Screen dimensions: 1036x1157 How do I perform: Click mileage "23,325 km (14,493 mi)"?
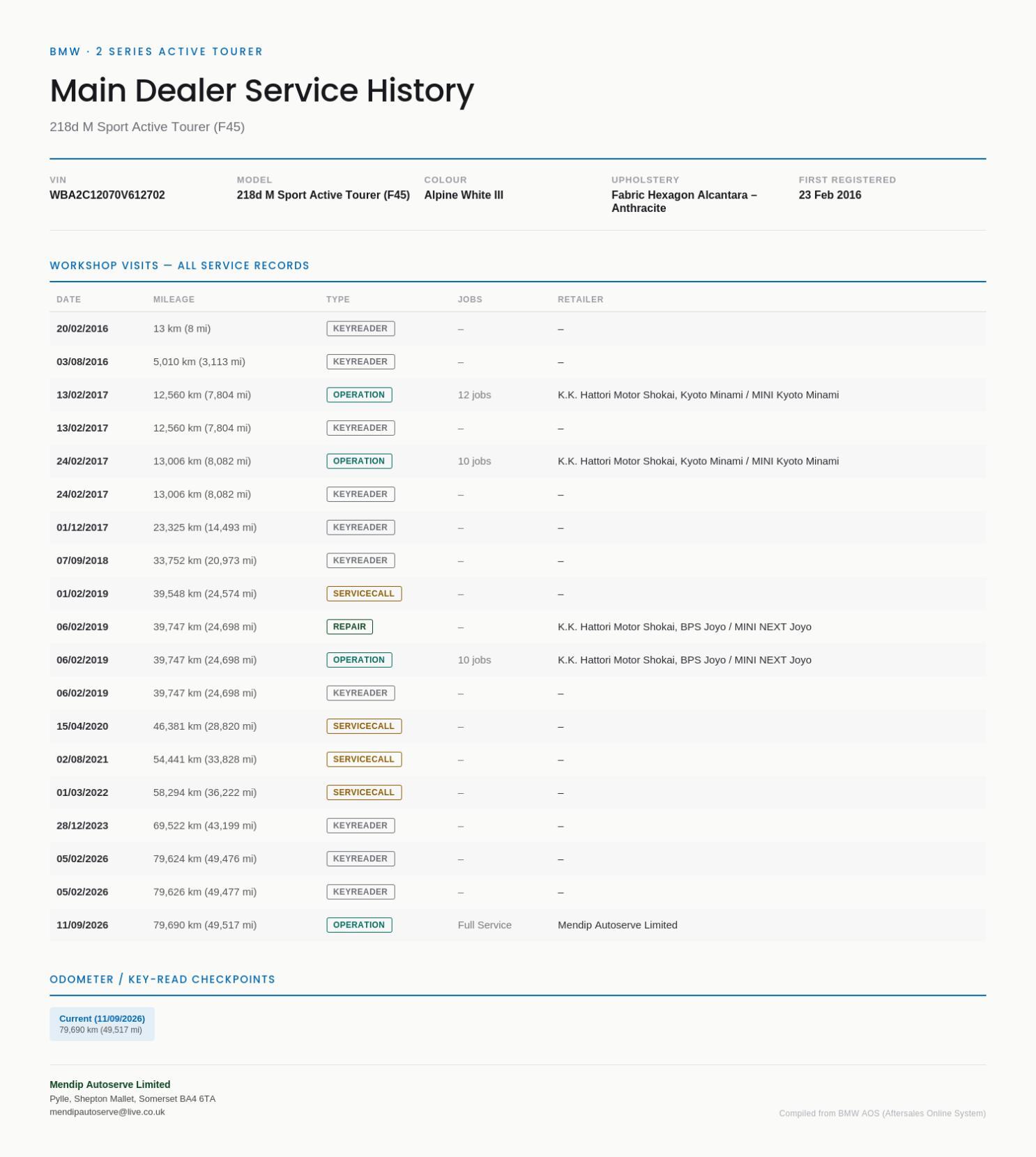coord(205,528)
